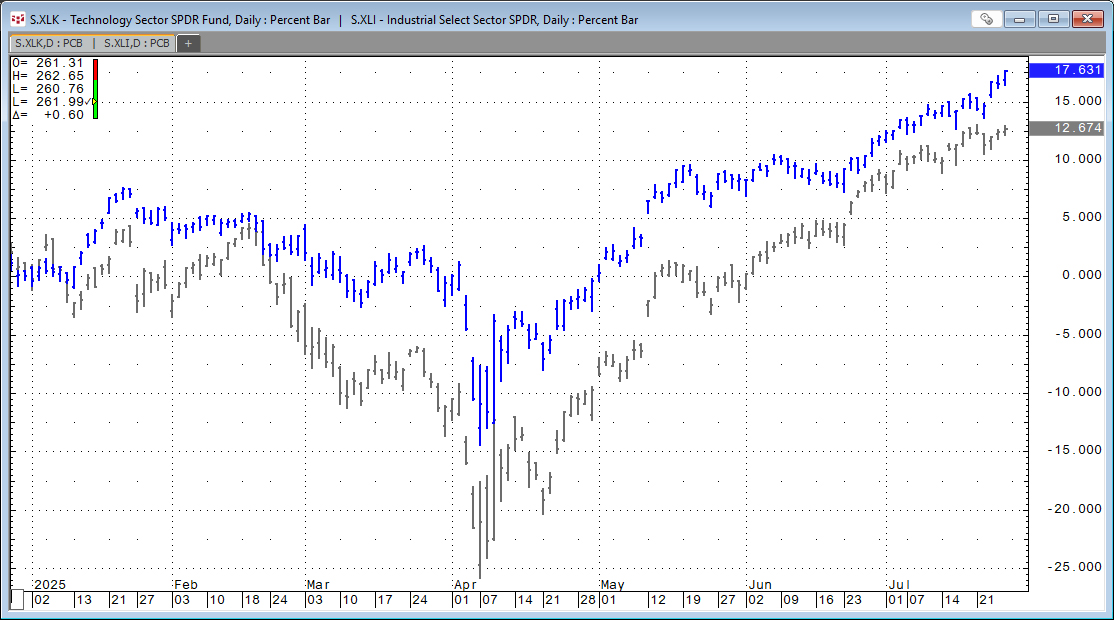Click the blue 17.631 price label
Viewport: 1114px width, 620px height.
[x=1072, y=70]
